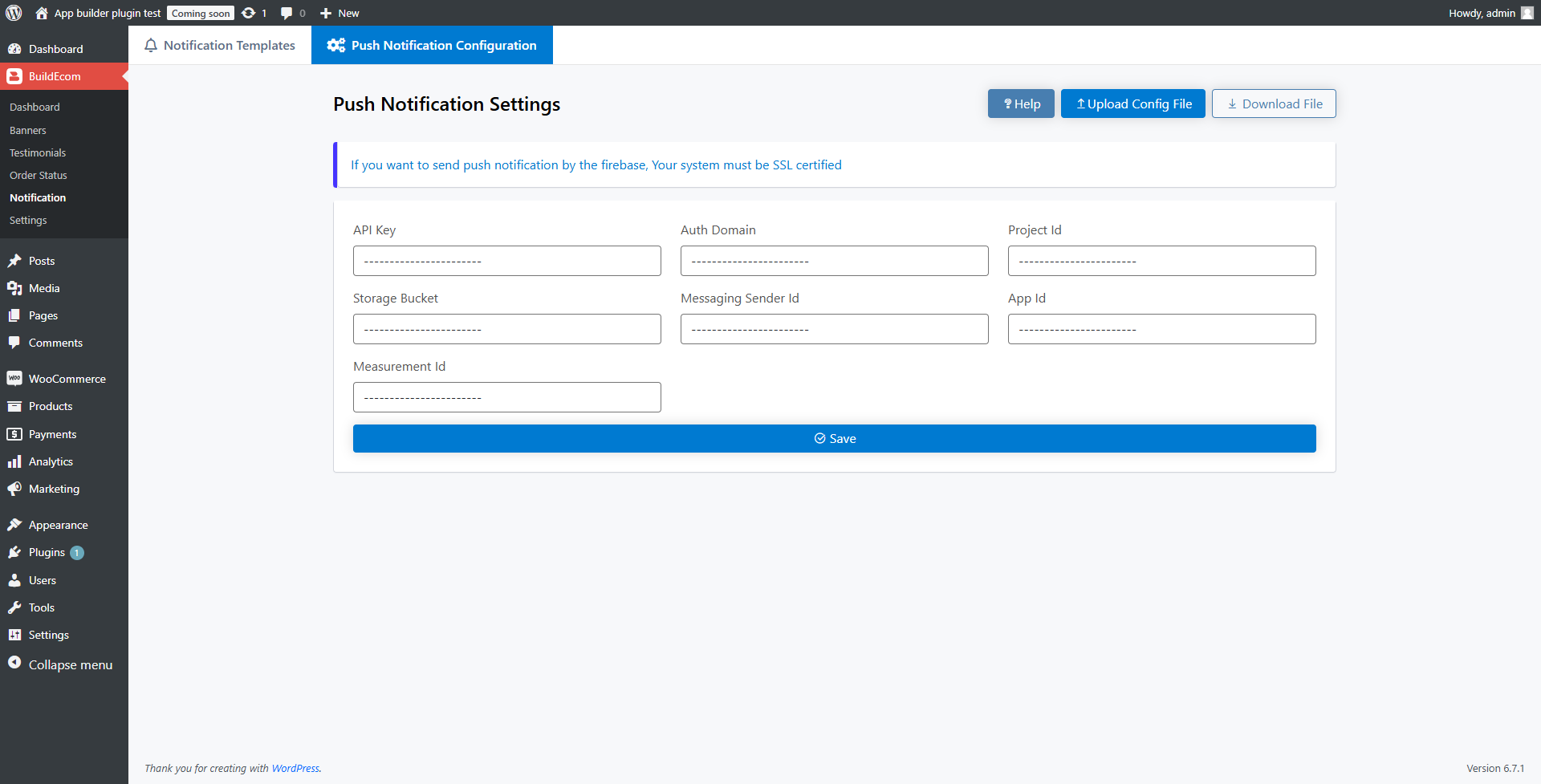Viewport: 1541px width, 784px height.
Task: Click the Upload Config File button
Action: [1132, 104]
